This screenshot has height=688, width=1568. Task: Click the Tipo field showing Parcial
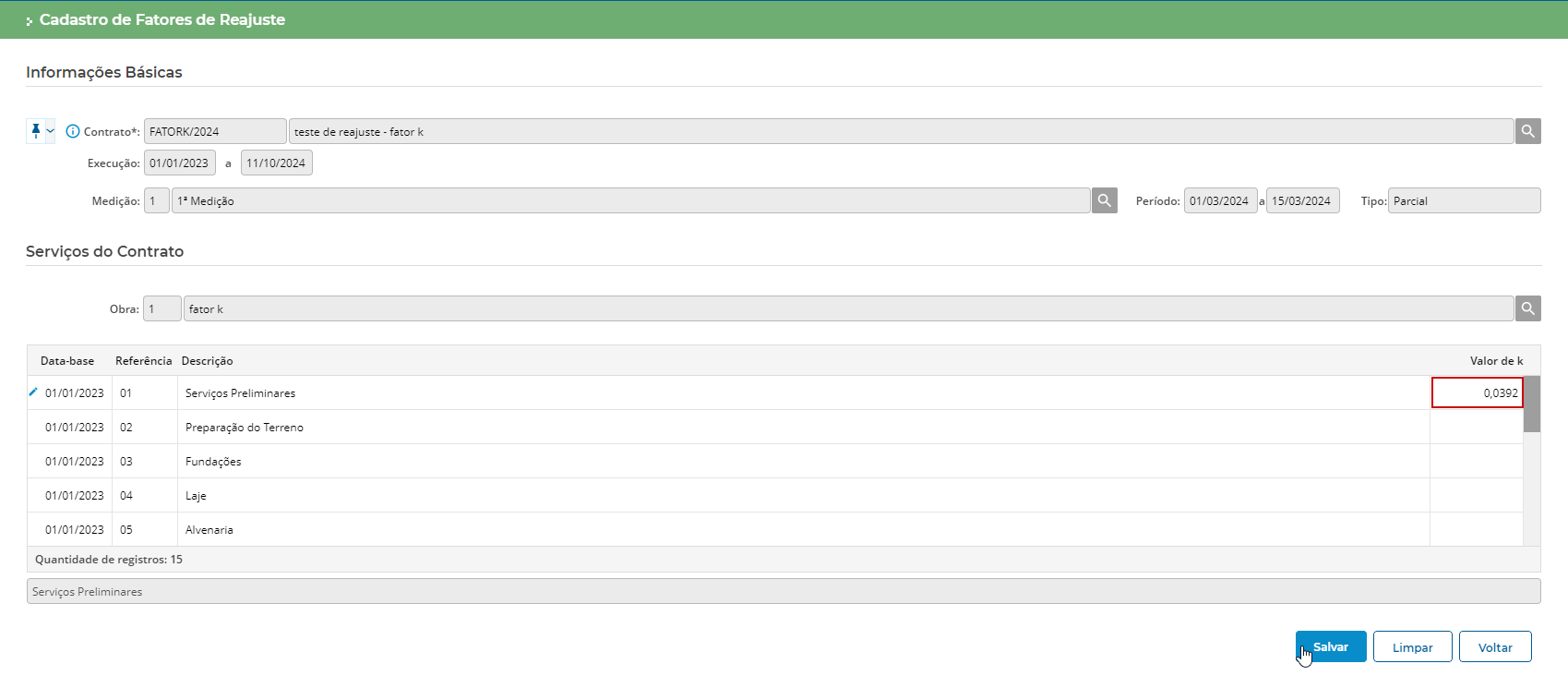click(x=1464, y=200)
